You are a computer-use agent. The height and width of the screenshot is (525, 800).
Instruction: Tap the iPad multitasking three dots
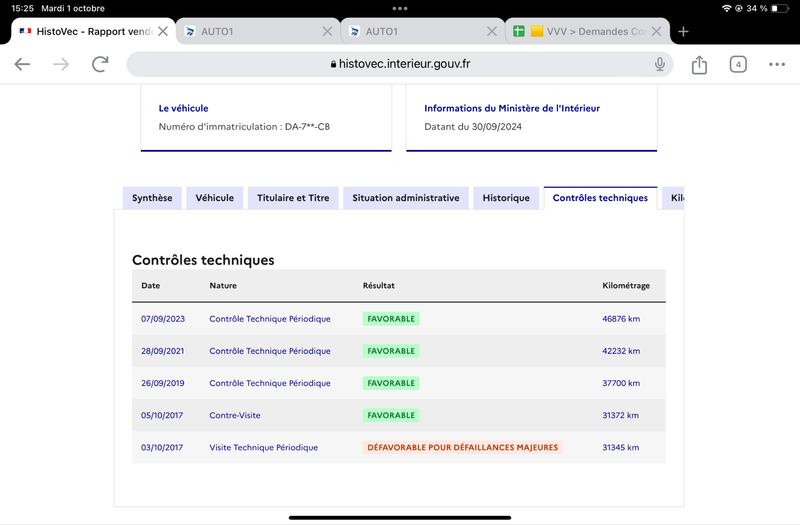pyautogui.click(x=400, y=8)
